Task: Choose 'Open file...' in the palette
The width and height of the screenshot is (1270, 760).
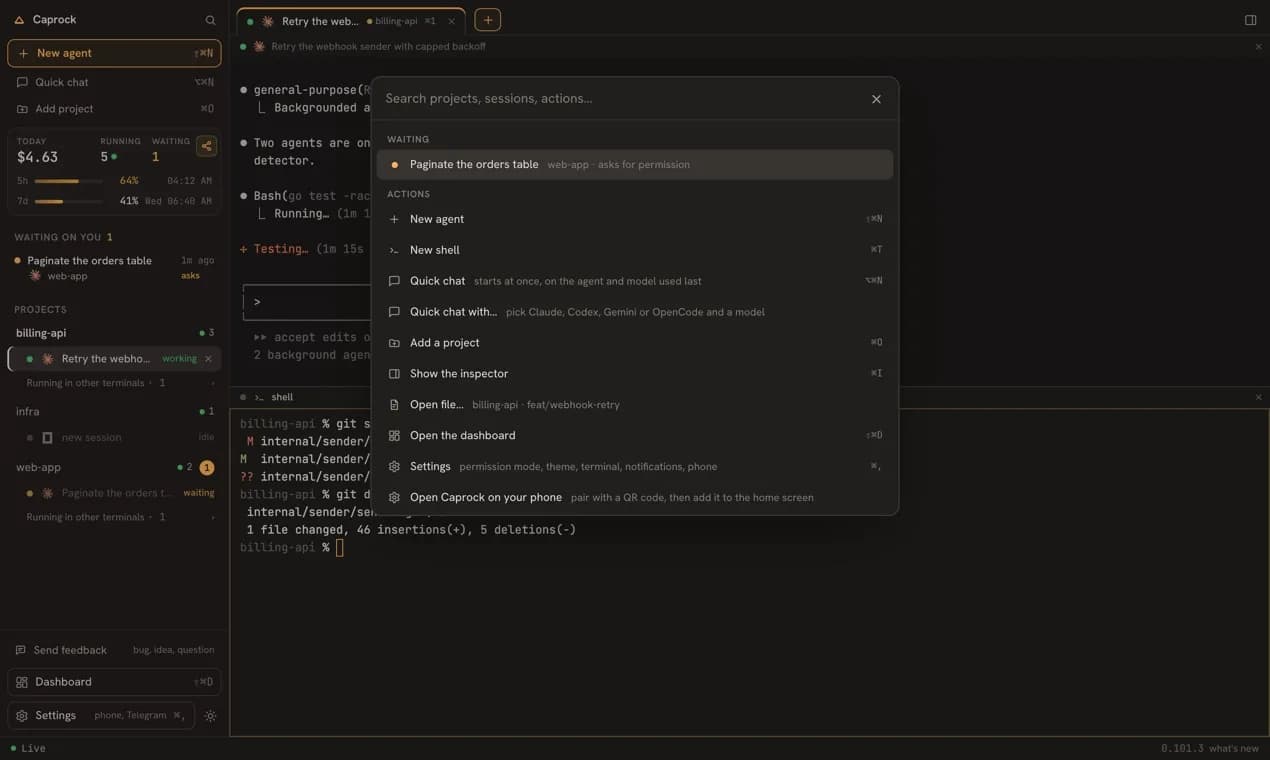Action: point(635,405)
